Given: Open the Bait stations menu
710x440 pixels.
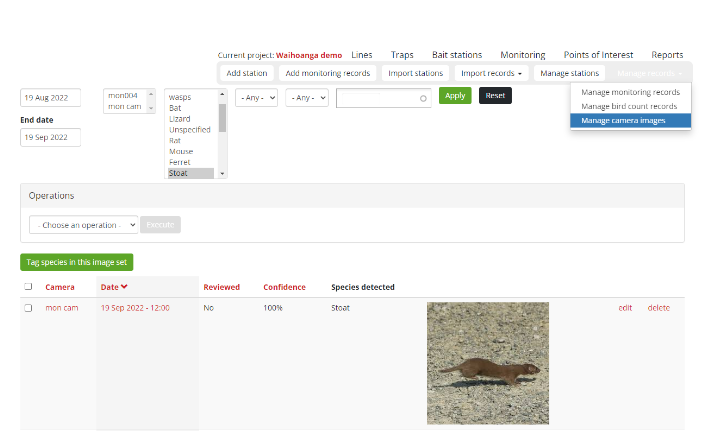Looking at the screenshot, I should (x=457, y=55).
